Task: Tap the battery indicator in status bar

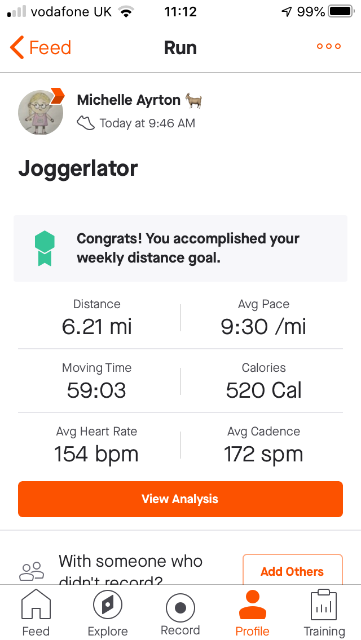Action: [341, 12]
